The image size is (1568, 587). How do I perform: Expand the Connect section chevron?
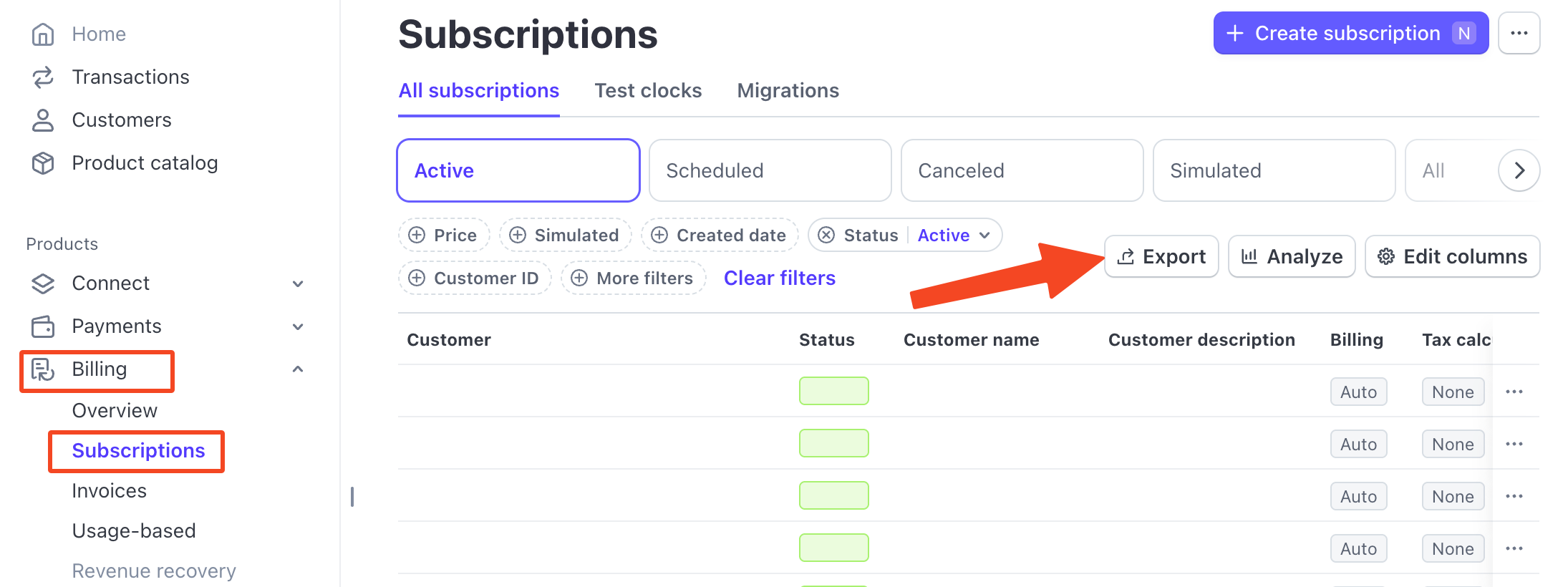point(298,283)
